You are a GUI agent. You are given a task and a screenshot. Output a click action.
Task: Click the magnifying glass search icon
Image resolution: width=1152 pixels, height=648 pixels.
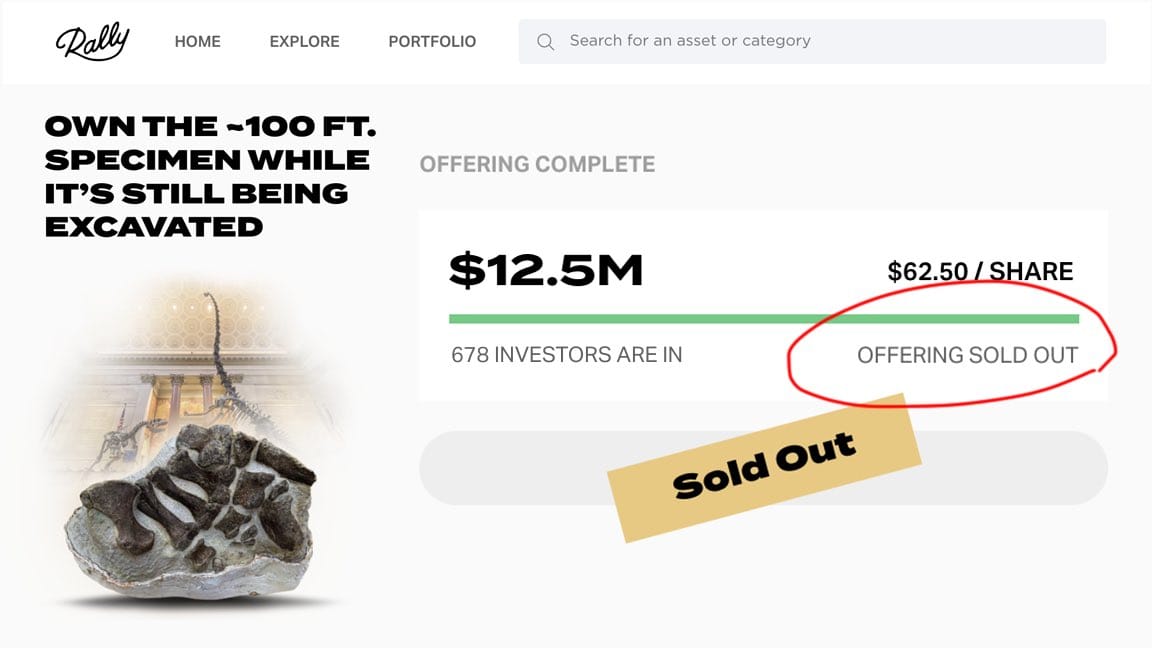(545, 42)
